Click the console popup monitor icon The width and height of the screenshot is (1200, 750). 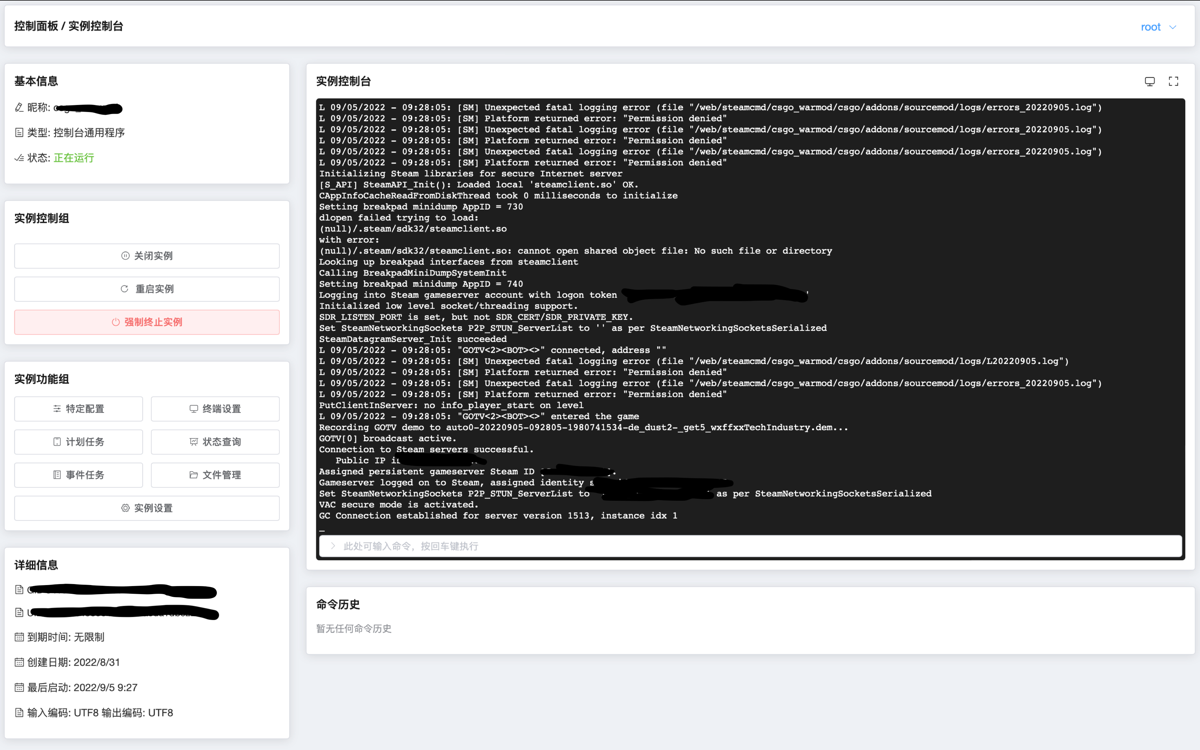pyautogui.click(x=1150, y=82)
